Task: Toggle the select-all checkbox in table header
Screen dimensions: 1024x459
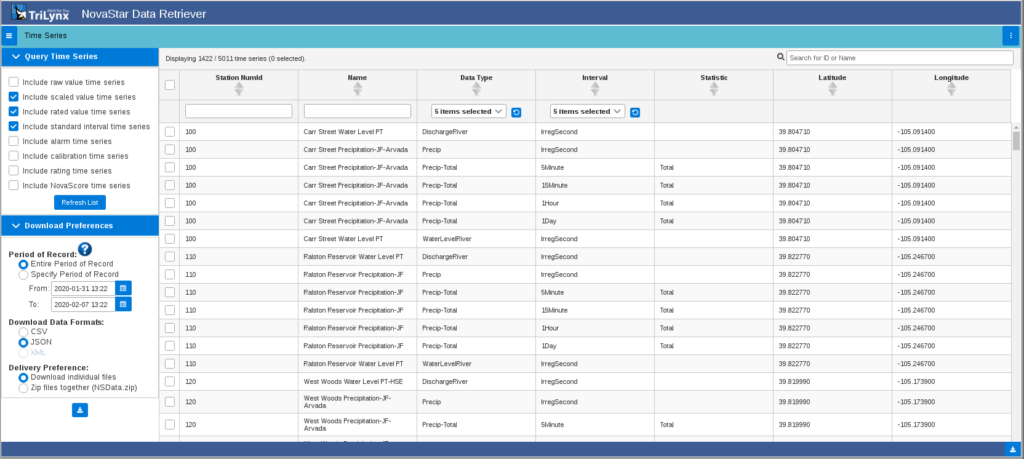Action: [170, 85]
